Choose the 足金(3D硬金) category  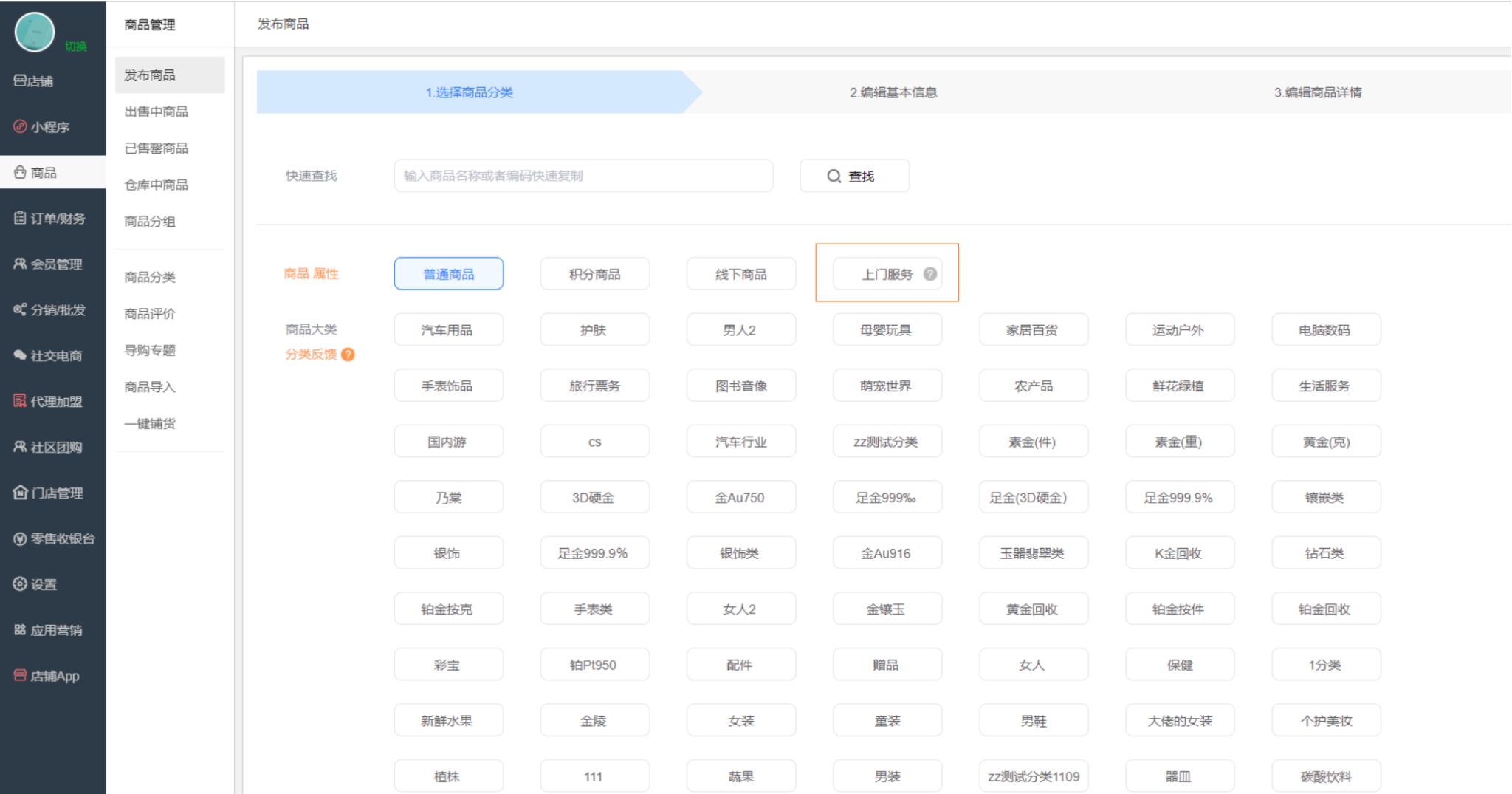(x=1034, y=497)
